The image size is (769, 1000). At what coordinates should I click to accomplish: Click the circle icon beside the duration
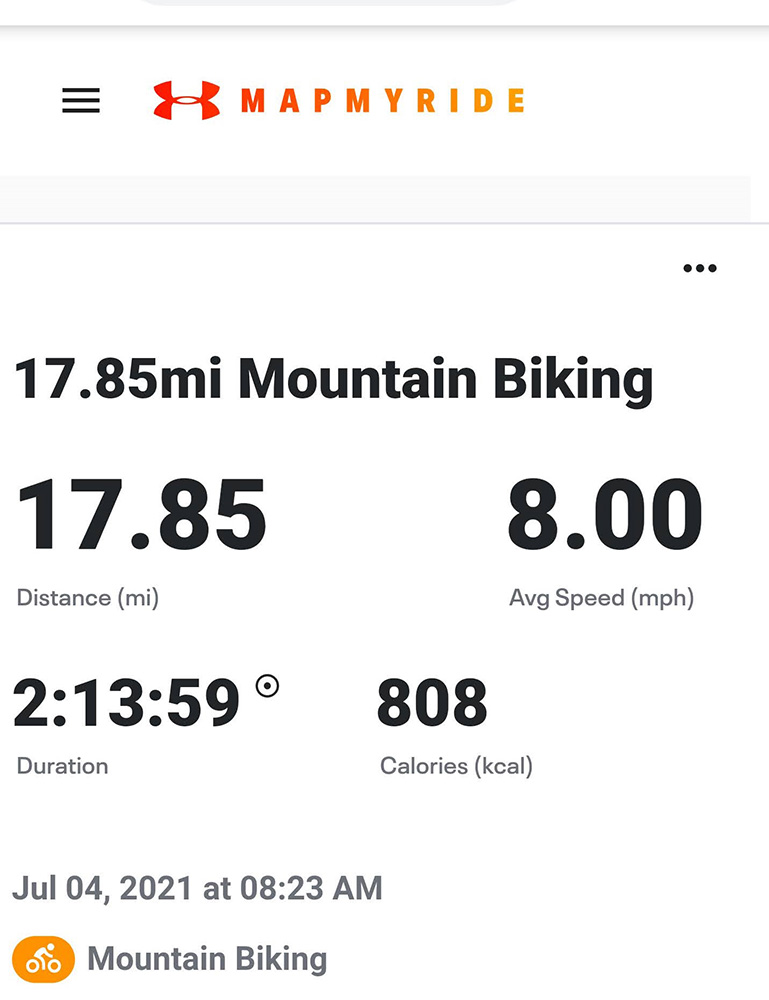coord(267,686)
